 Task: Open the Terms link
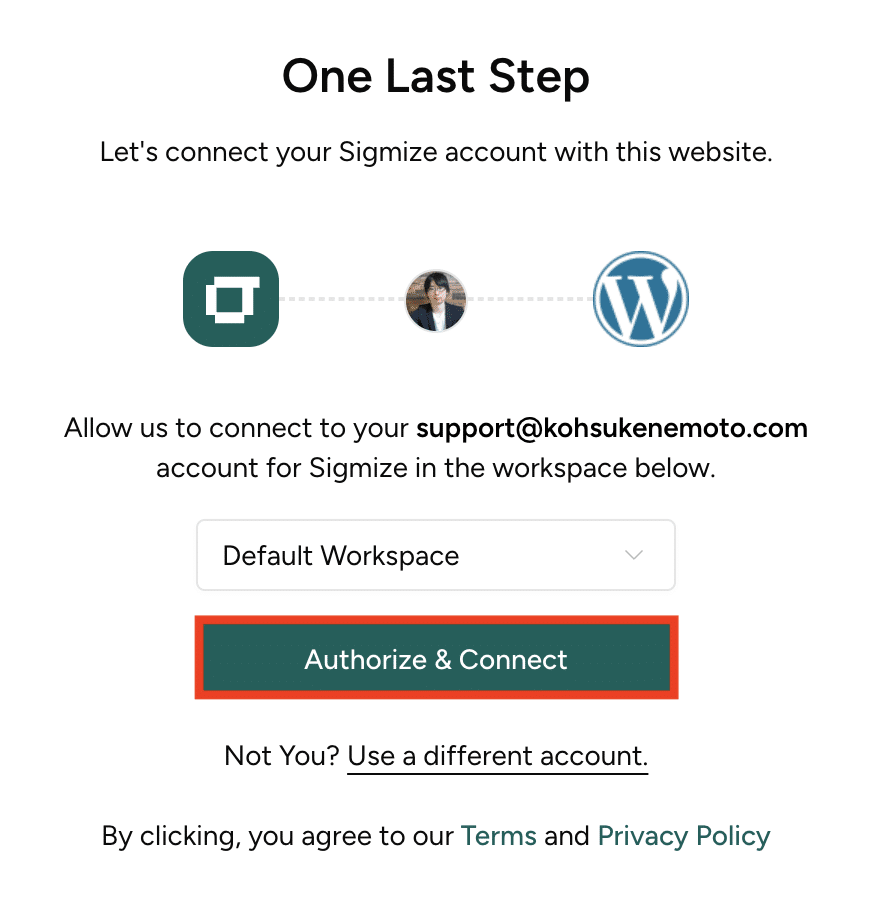(x=498, y=836)
